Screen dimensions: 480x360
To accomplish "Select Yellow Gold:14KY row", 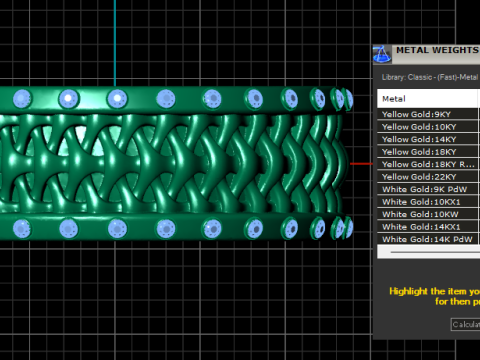I will [428, 139].
